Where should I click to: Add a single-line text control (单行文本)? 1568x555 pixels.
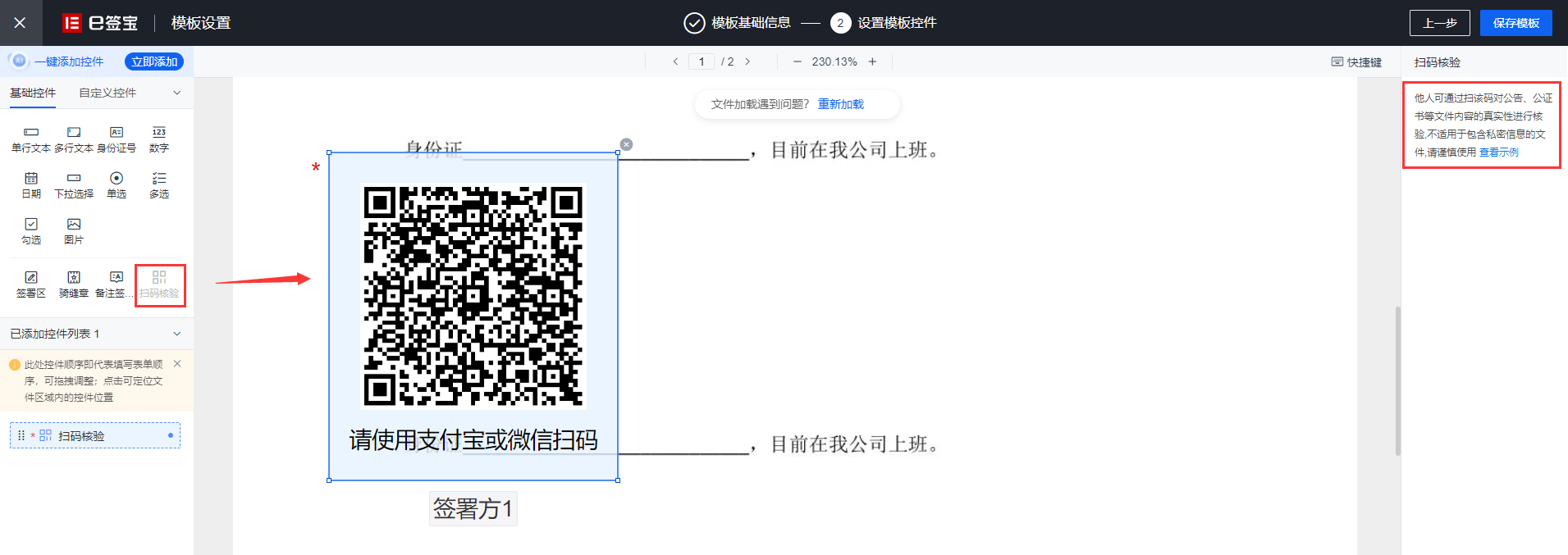pos(31,139)
